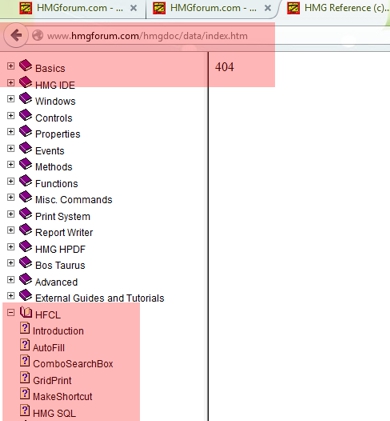Click the Controls book icon

25,115
